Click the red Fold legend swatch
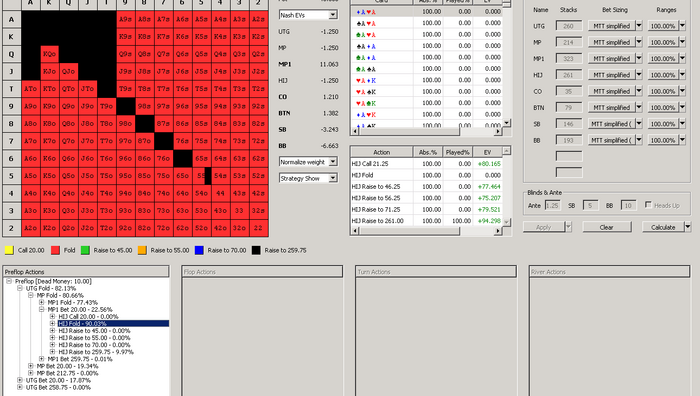The height and width of the screenshot is (396, 700). coord(55,250)
